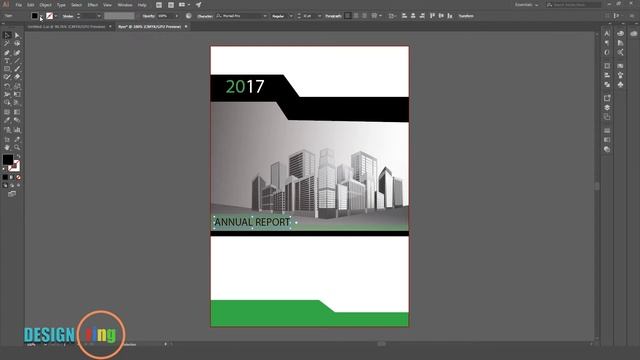This screenshot has height=360, width=640.
Task: Reset to default fill and stroke
Action: (4, 169)
